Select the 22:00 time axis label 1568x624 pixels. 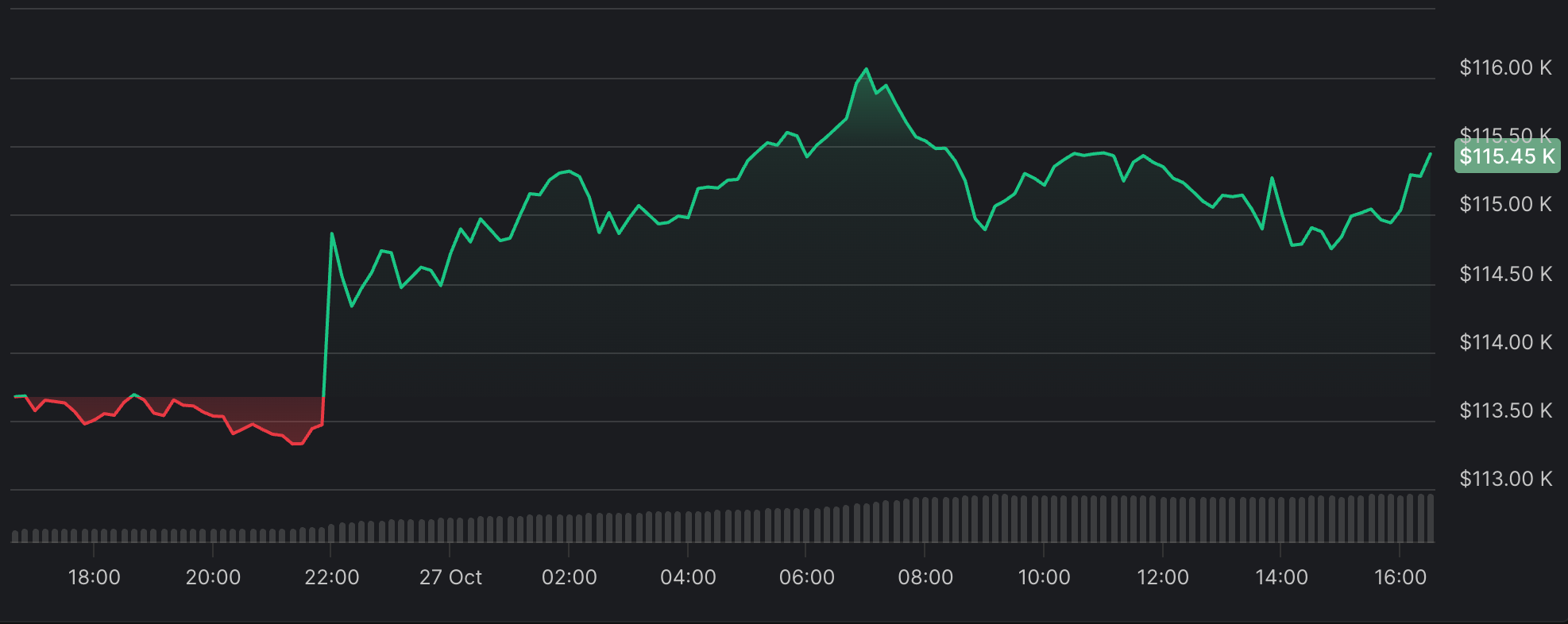[x=331, y=577]
